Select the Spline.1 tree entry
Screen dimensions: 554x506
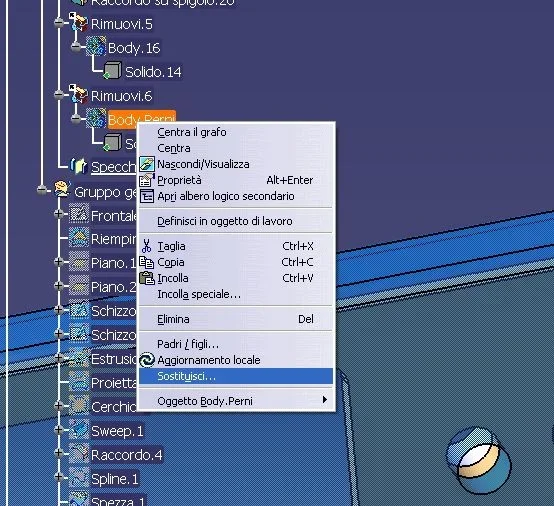pyautogui.click(x=114, y=479)
